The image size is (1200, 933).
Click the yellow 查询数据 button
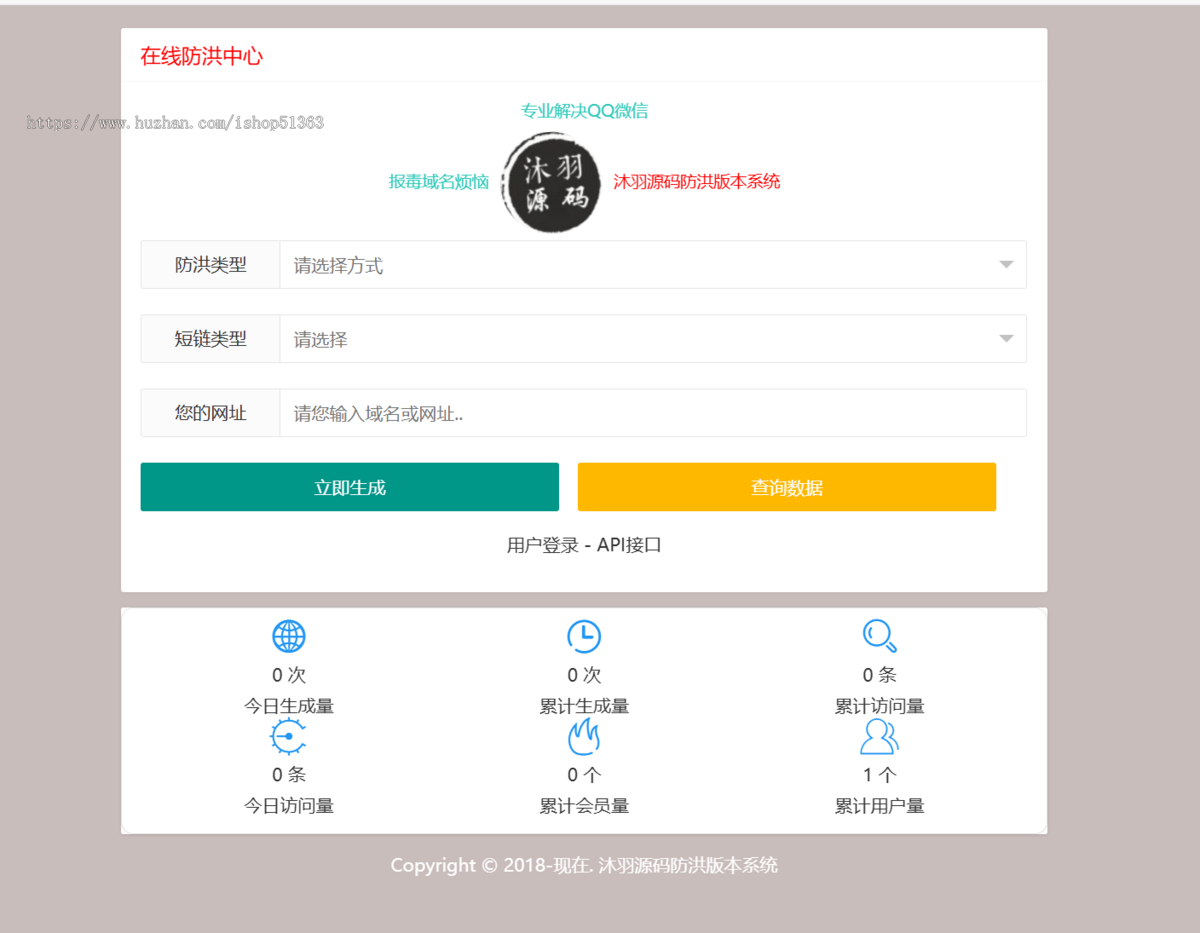(x=787, y=487)
